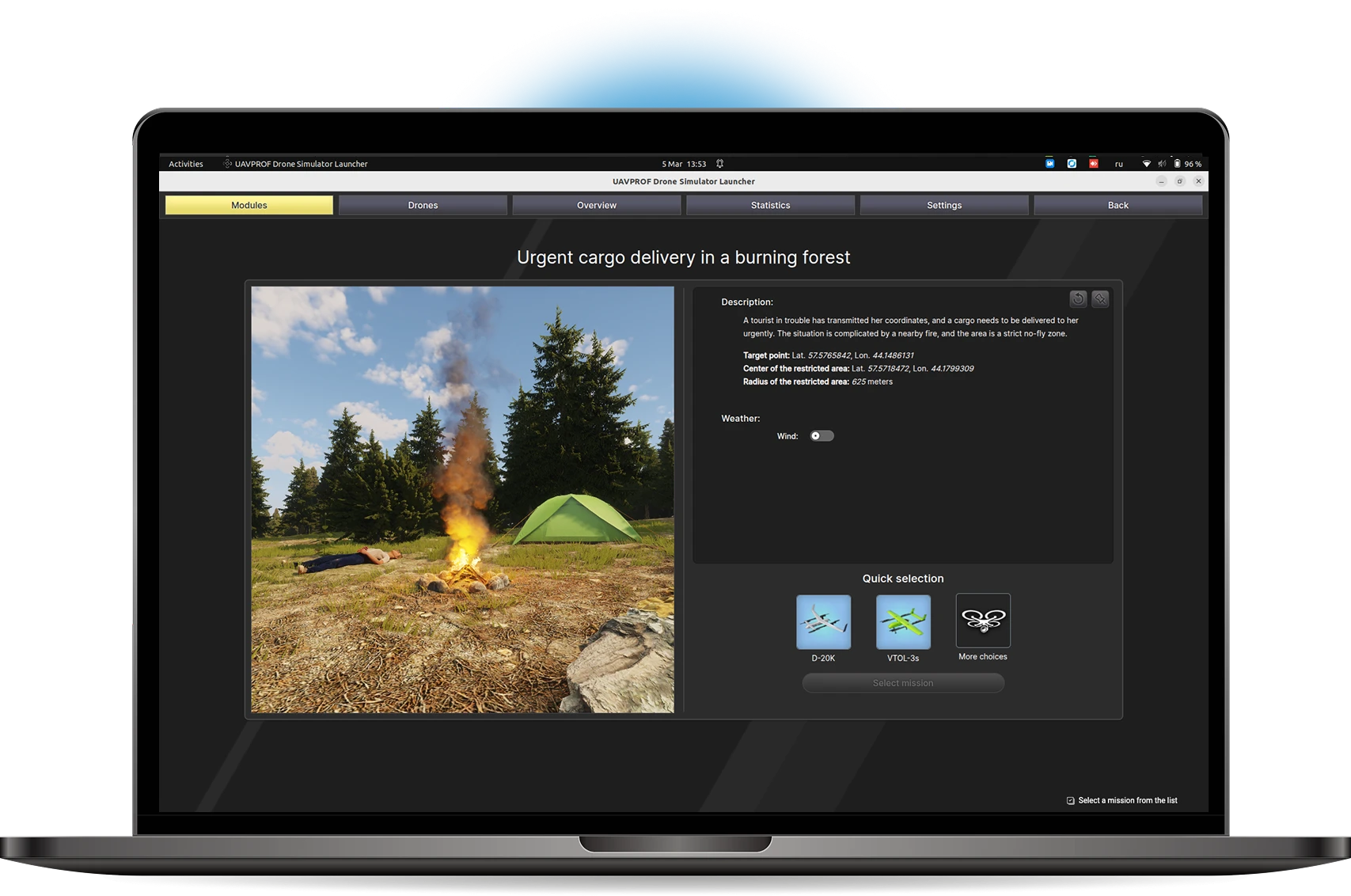Click the red AnyDesk tray icon
The height and width of the screenshot is (896, 1351).
[1094, 164]
